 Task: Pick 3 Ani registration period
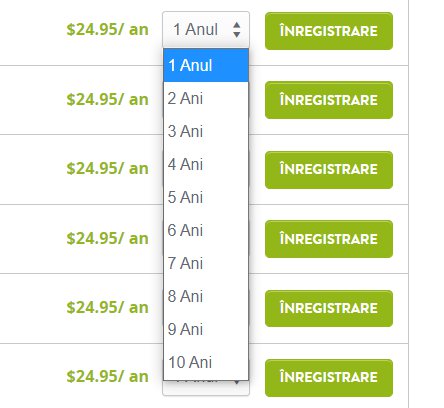tap(206, 131)
